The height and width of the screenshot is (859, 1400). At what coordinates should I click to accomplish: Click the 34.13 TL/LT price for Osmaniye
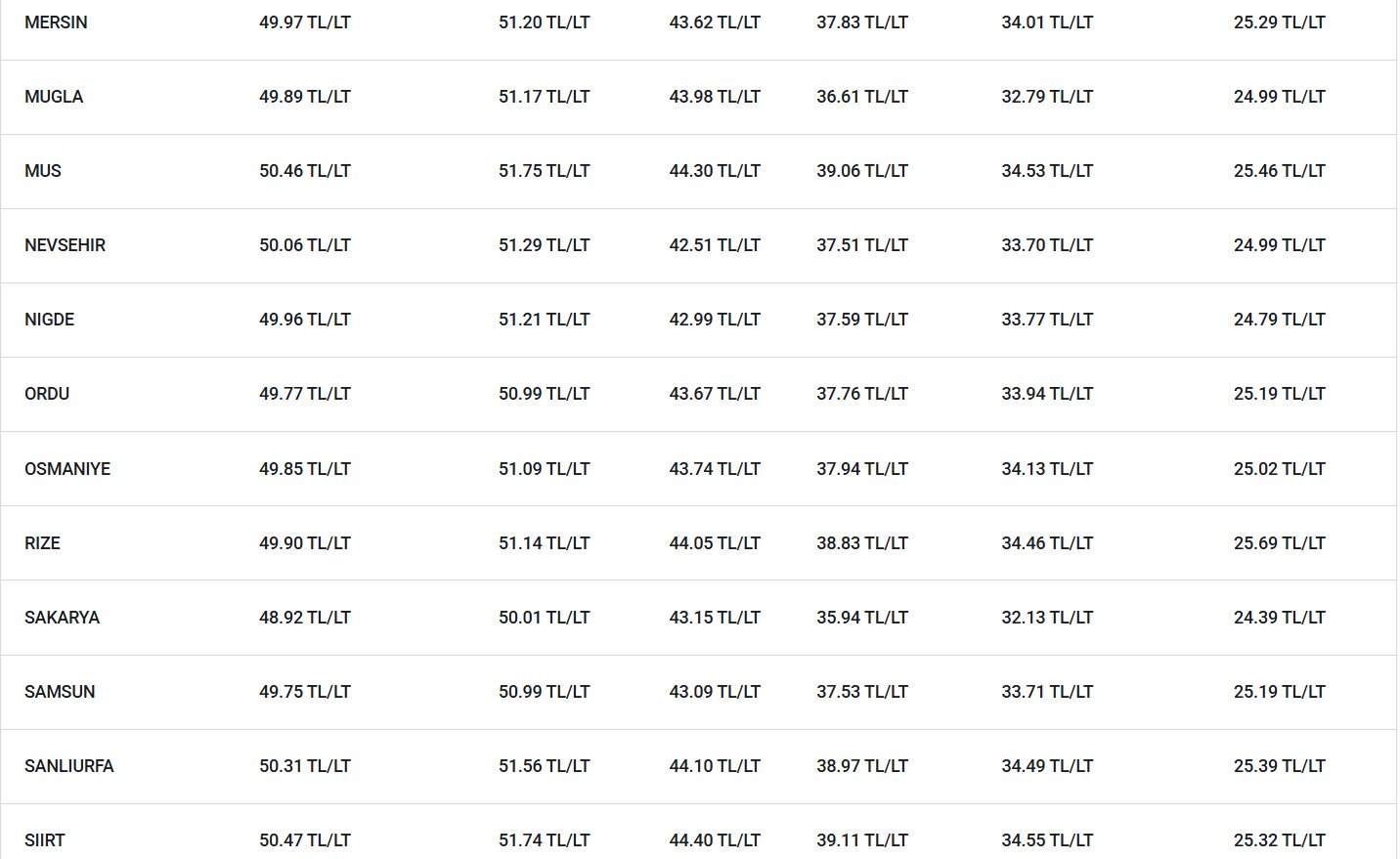pos(1047,469)
